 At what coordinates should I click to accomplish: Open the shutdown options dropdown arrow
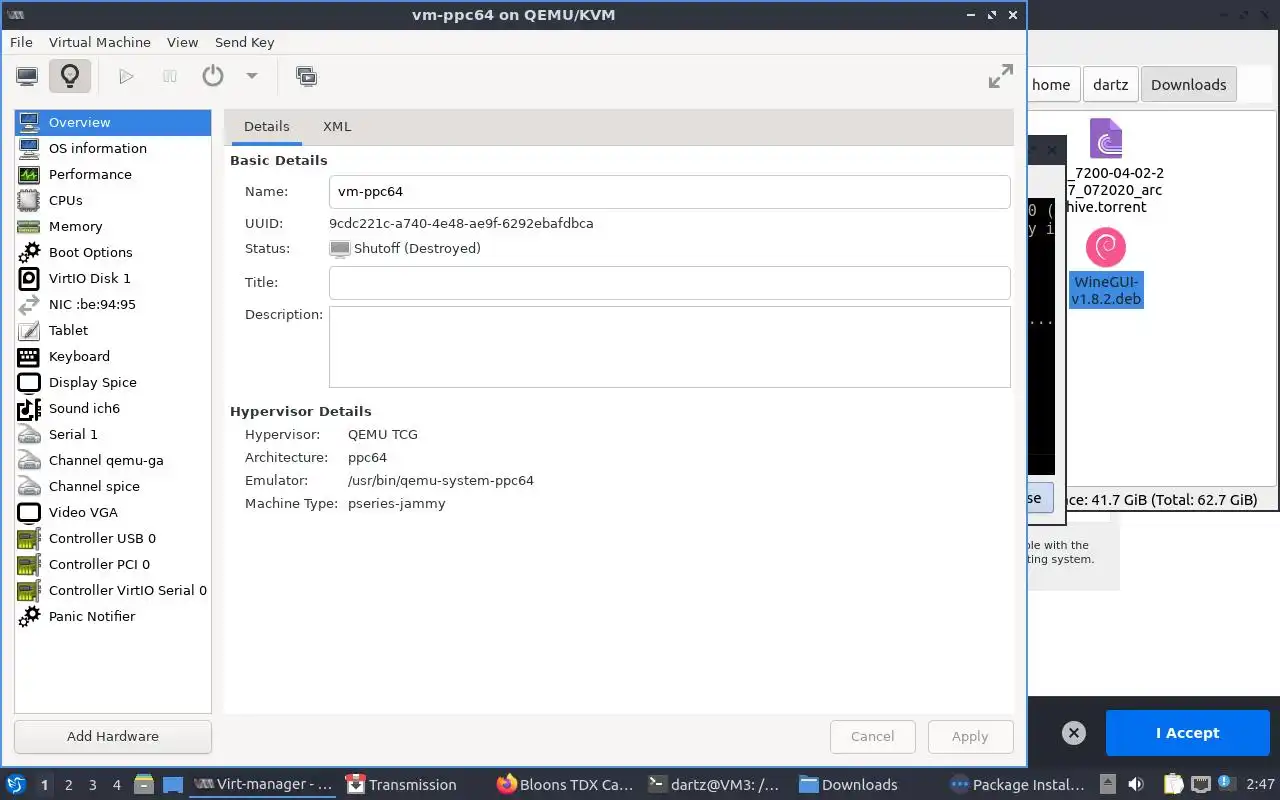click(252, 76)
